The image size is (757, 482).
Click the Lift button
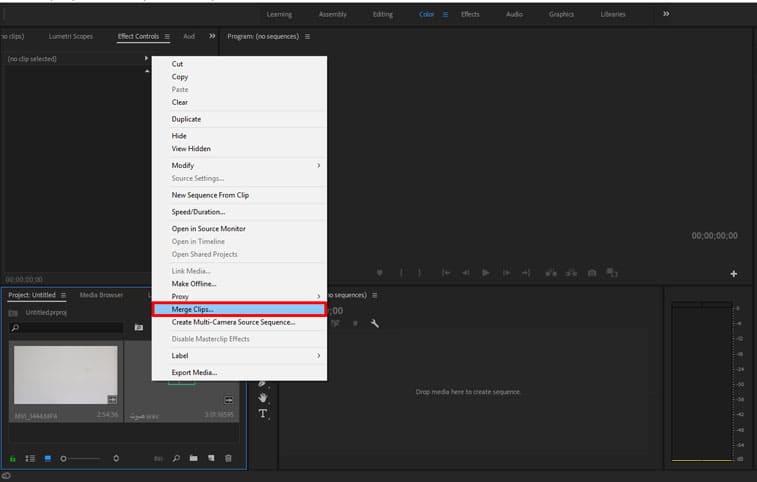click(x=551, y=273)
